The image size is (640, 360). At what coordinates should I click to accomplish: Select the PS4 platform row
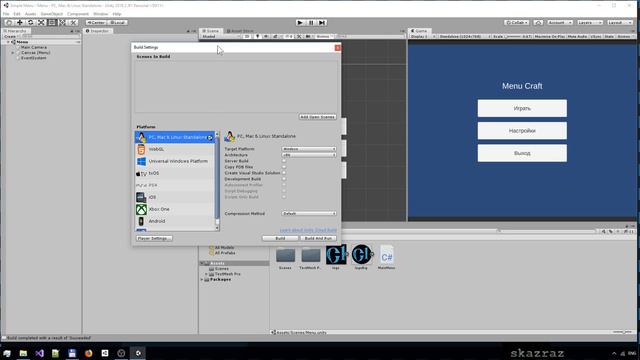pos(175,185)
